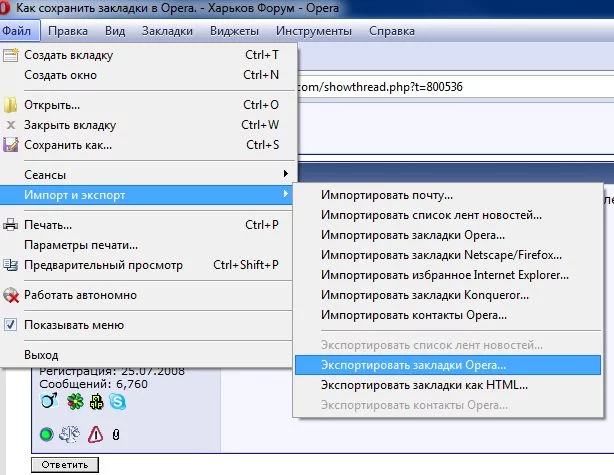This screenshot has height=475, width=614.
Task: Select "Экспортировать закладки Opera..."
Action: (x=414, y=365)
